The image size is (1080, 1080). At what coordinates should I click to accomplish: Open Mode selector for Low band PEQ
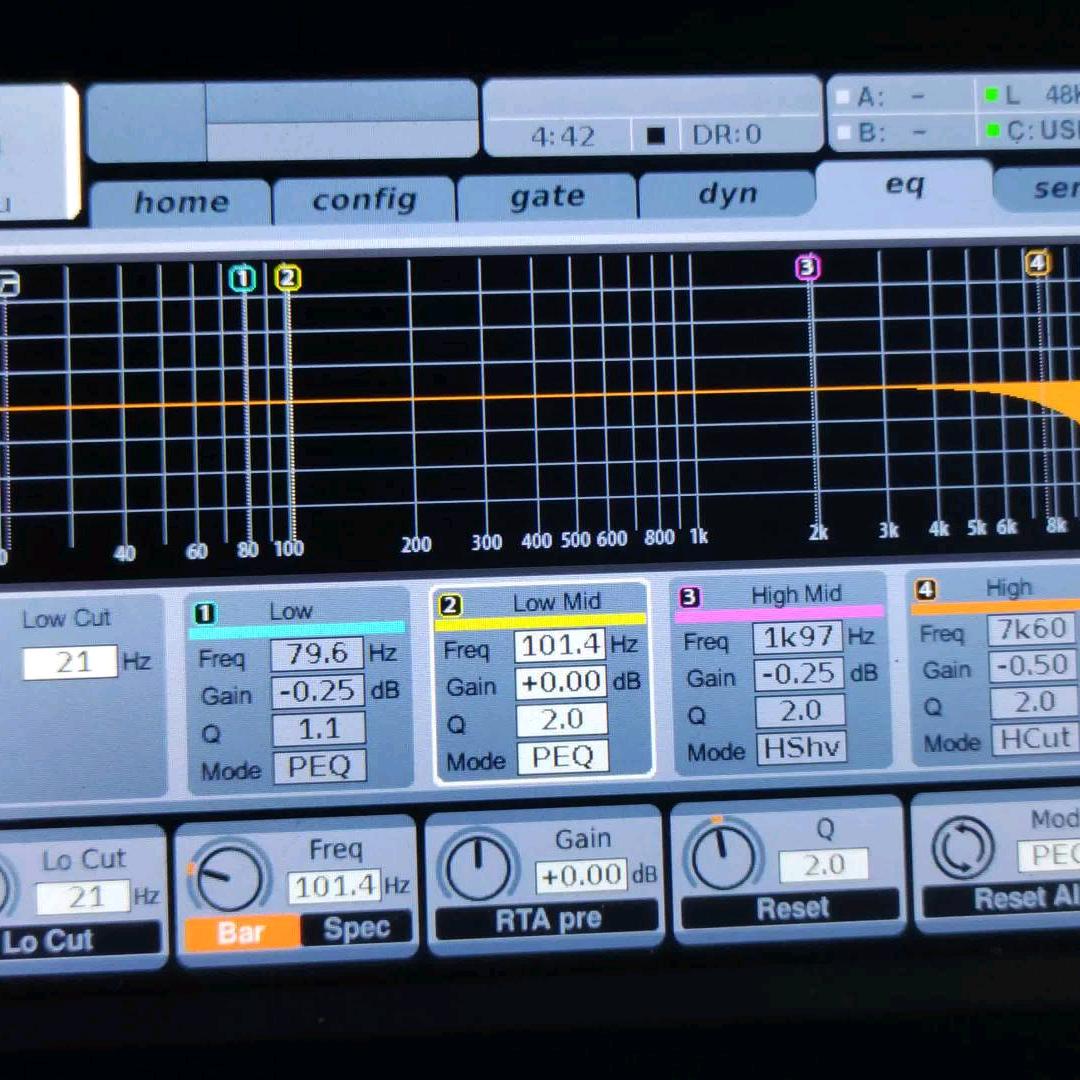[x=319, y=767]
